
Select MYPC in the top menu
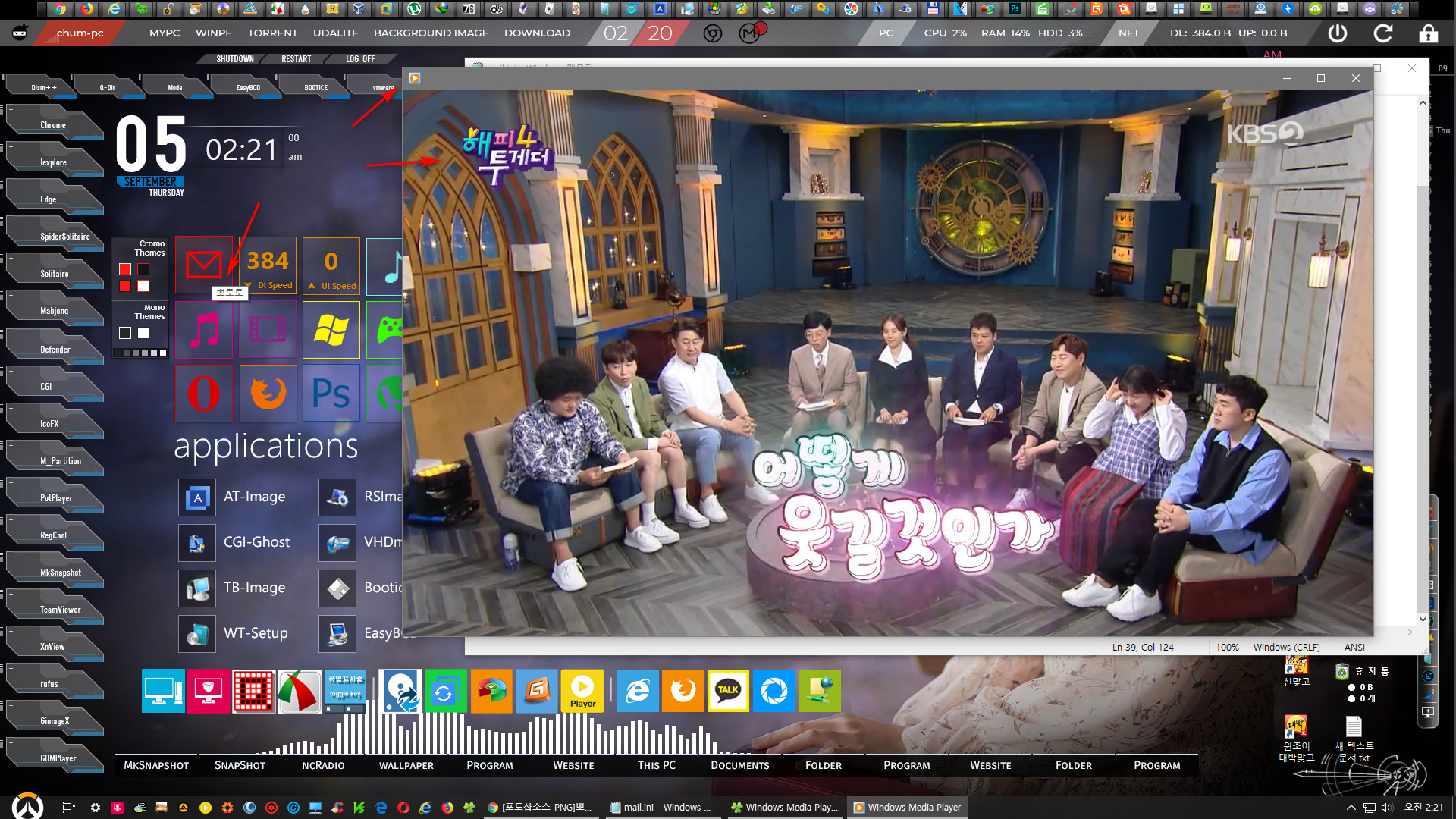[x=165, y=33]
